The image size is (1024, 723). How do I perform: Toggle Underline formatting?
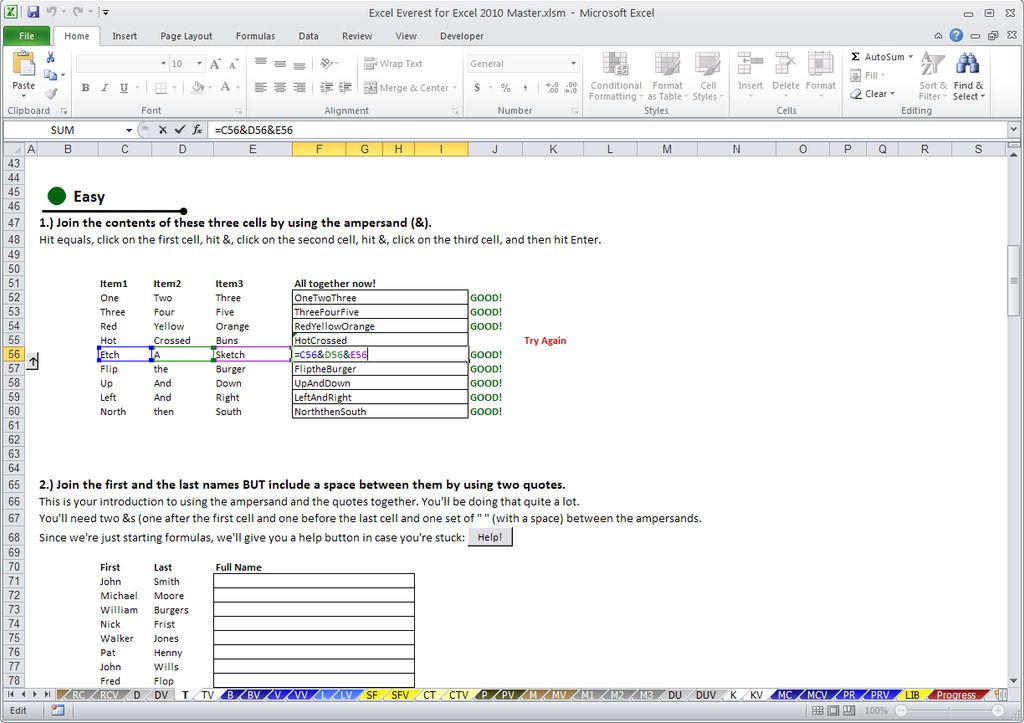point(123,88)
